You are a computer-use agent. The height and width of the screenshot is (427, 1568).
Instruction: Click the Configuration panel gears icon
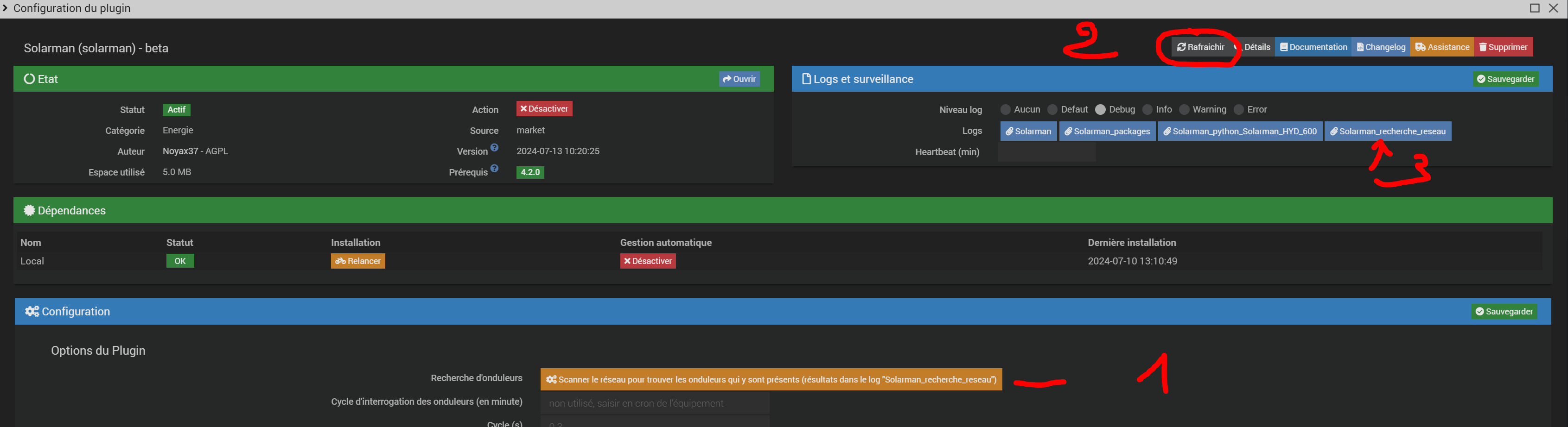(x=32, y=311)
